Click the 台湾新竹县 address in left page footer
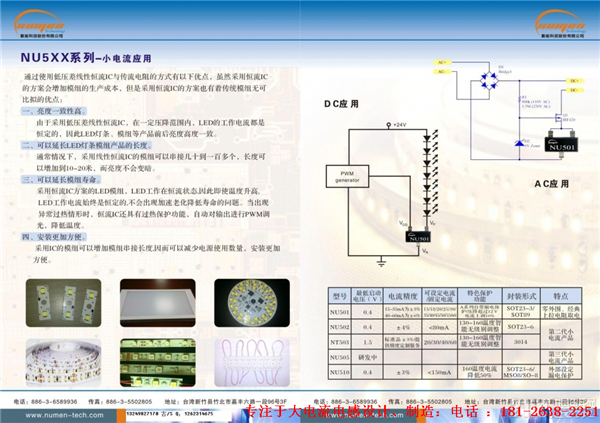600x423 pixels. pos(225,402)
